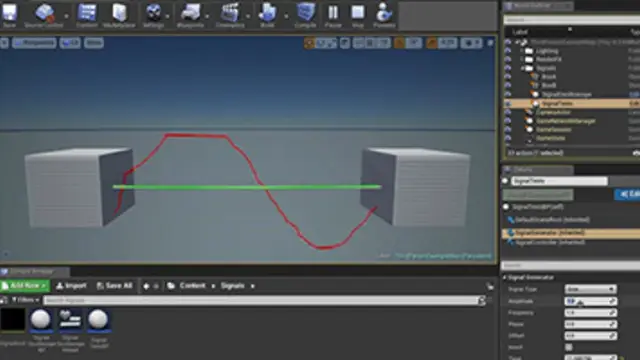The width and height of the screenshot is (640, 360).
Task: Collapse the Signal Generator section
Action: pyautogui.click(x=504, y=278)
